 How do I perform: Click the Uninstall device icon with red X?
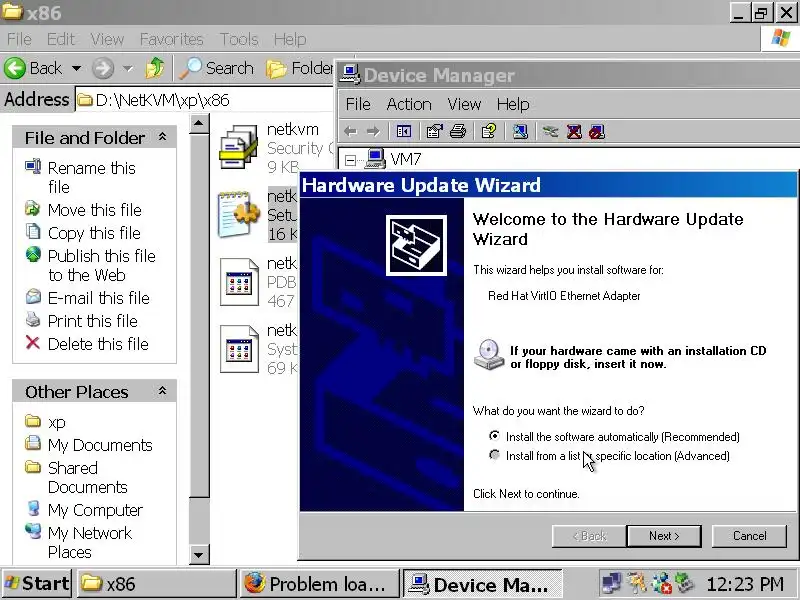click(574, 132)
